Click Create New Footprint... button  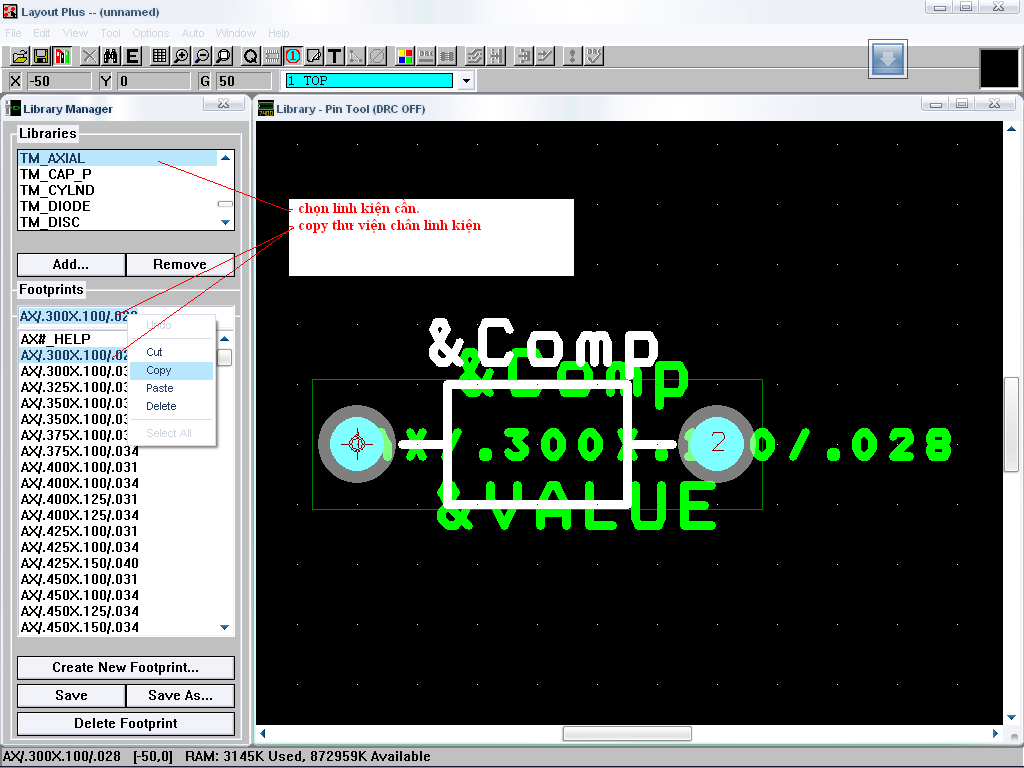125,667
